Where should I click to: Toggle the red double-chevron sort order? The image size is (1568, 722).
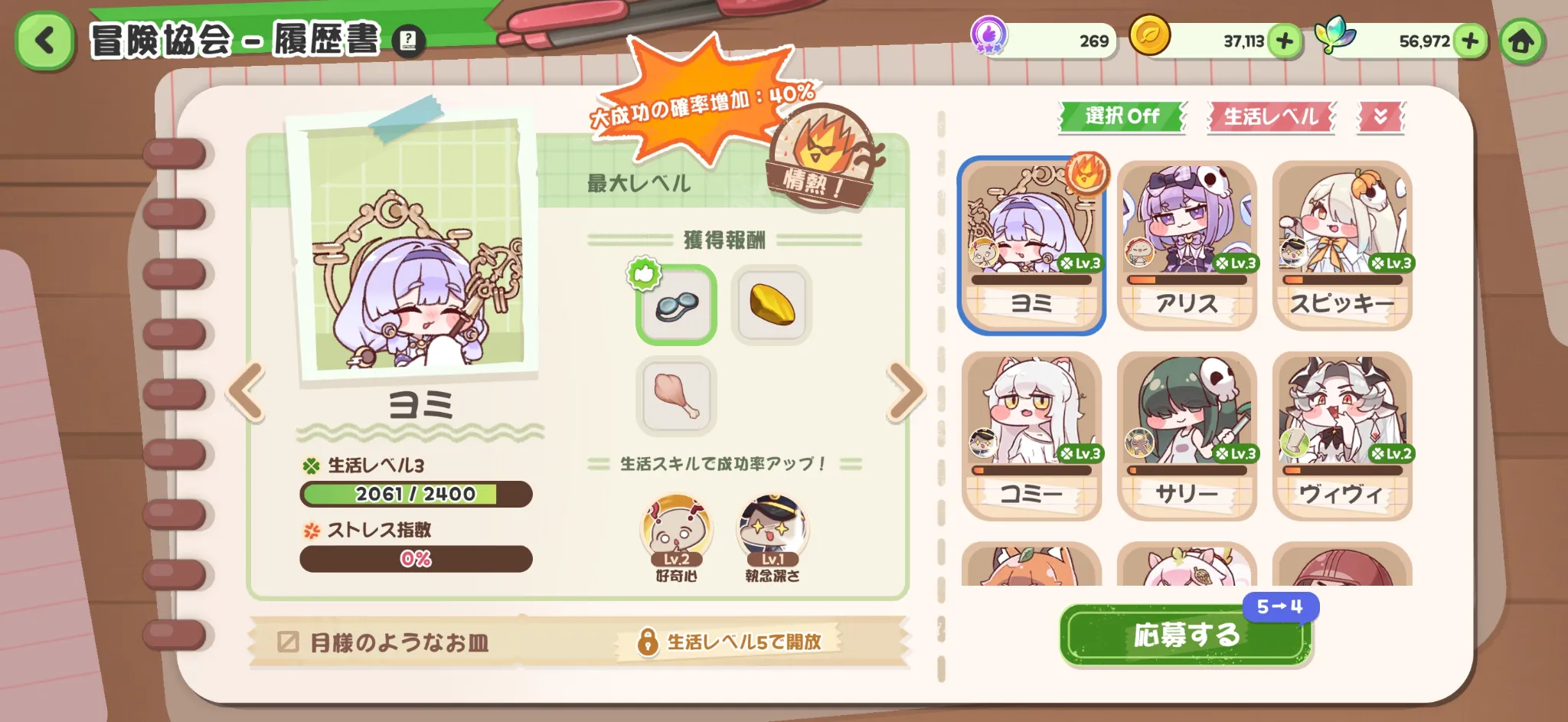pyautogui.click(x=1380, y=116)
